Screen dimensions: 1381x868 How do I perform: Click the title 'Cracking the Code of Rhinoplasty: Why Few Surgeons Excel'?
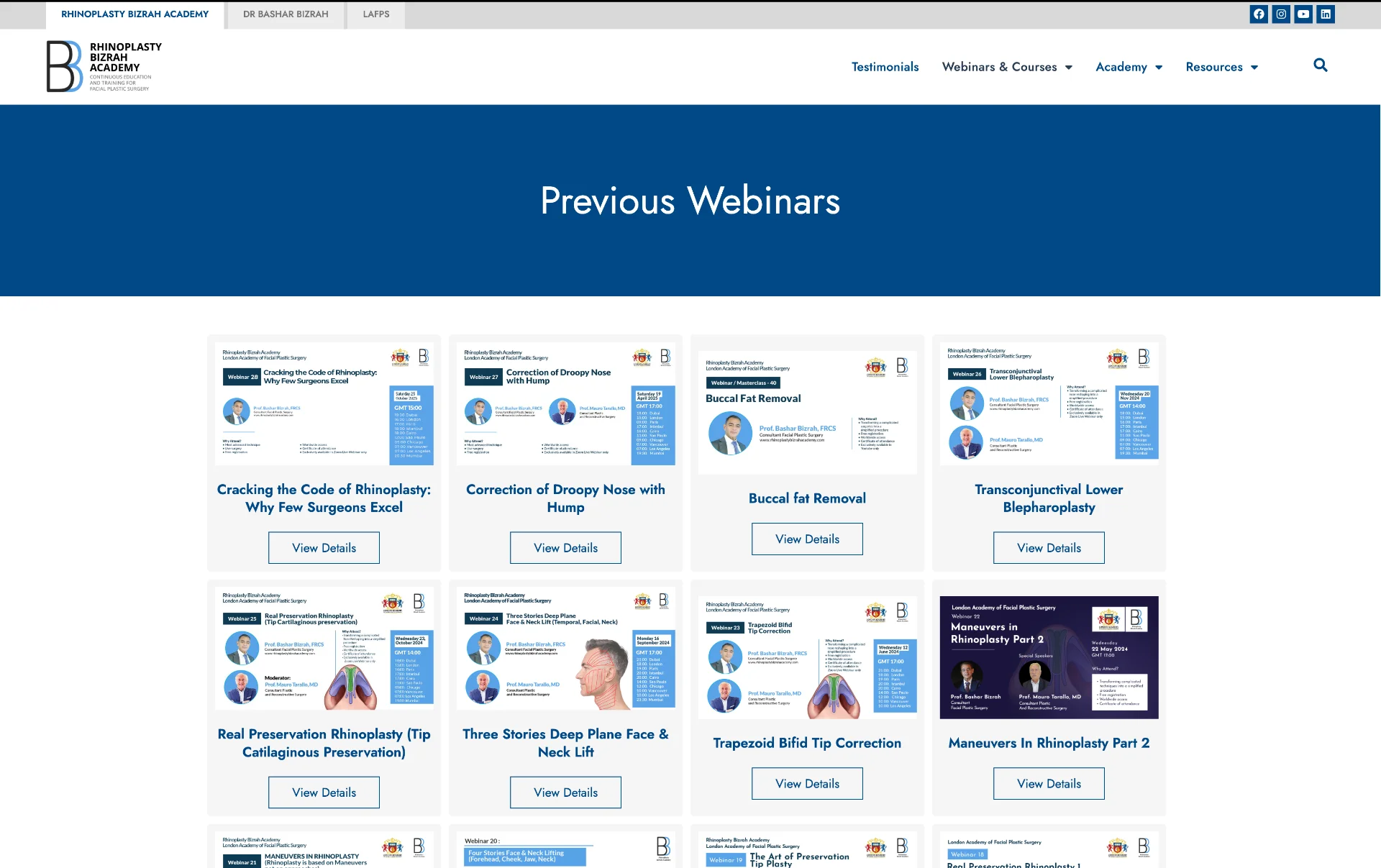pos(324,498)
